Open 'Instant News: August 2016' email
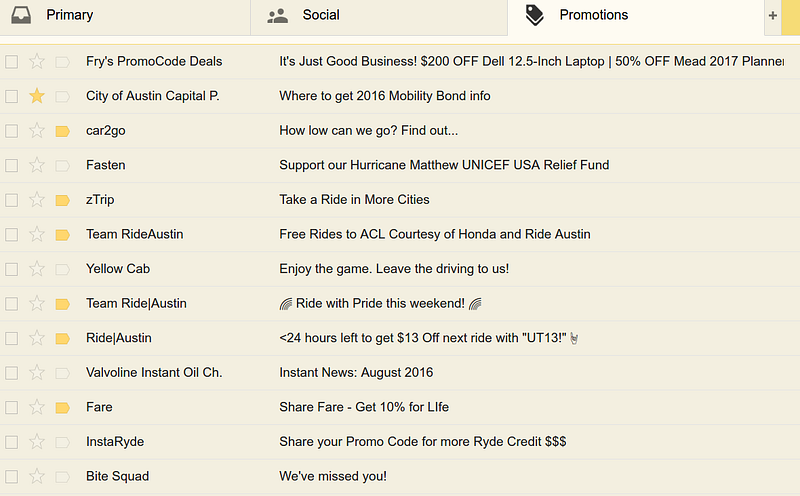Viewport: 800px width, 496px height. [x=356, y=373]
